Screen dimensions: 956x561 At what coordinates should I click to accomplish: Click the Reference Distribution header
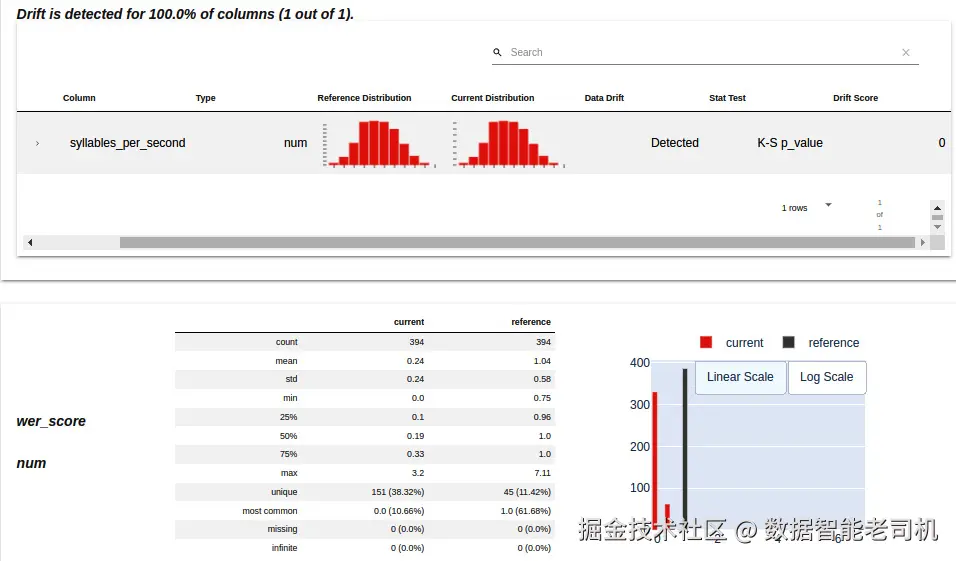click(x=364, y=98)
